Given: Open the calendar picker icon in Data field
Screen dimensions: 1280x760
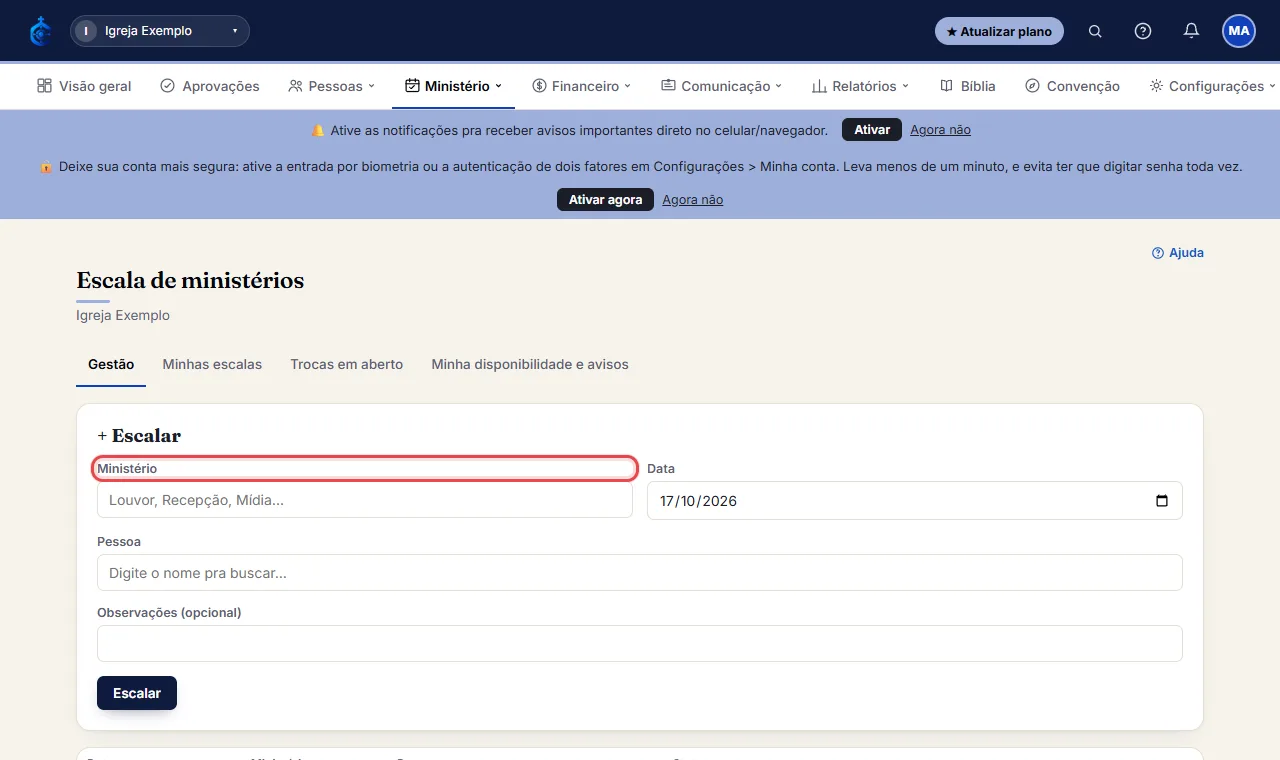Looking at the screenshot, I should click(x=1162, y=501).
